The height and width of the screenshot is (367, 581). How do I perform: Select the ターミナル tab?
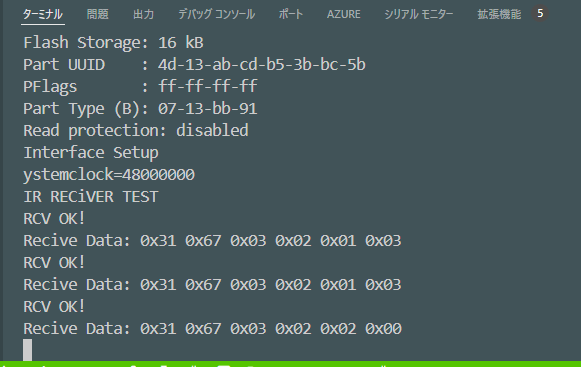(x=43, y=14)
